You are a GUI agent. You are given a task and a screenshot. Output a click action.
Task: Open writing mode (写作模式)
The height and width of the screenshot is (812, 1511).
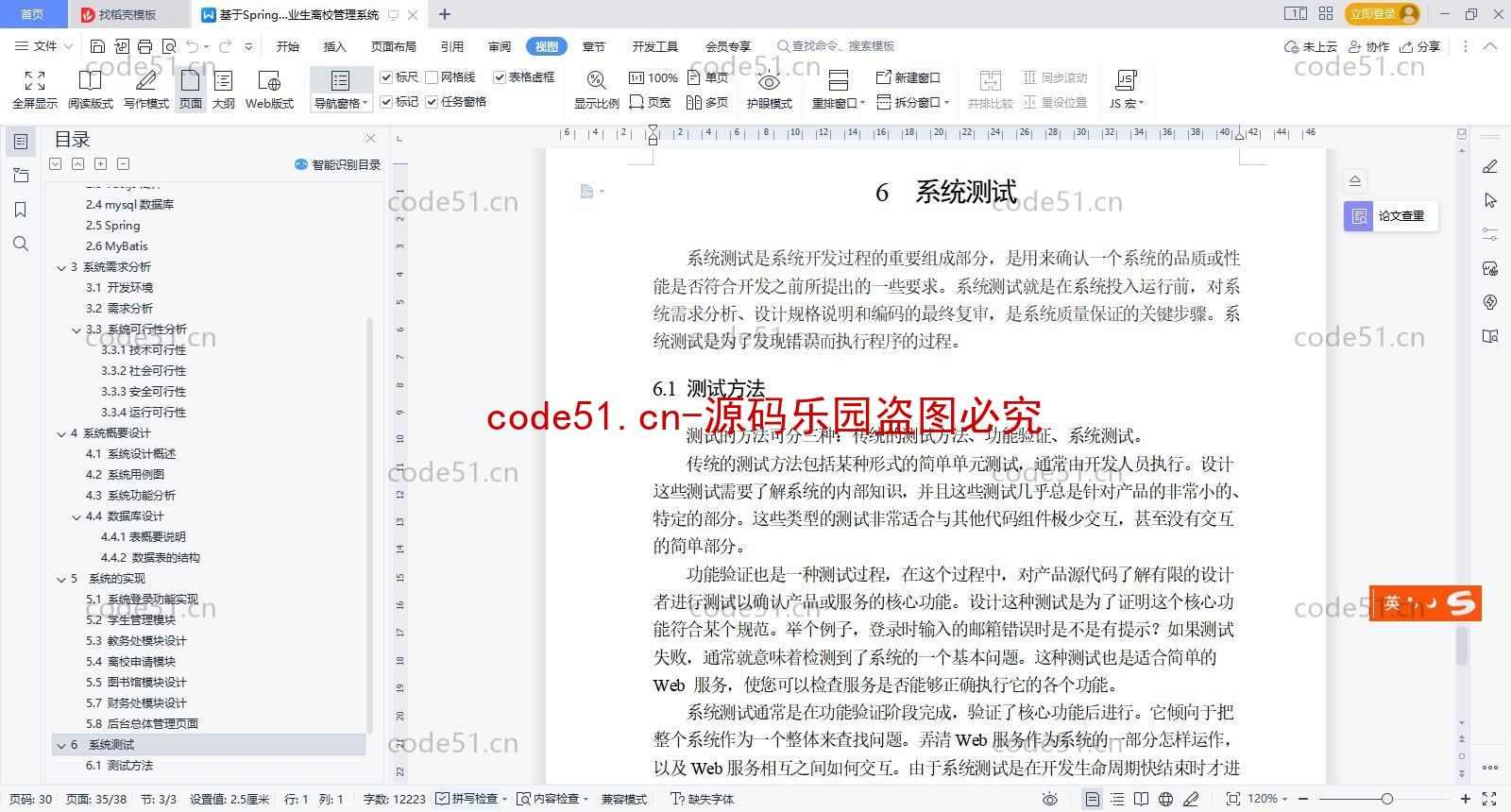[x=146, y=90]
